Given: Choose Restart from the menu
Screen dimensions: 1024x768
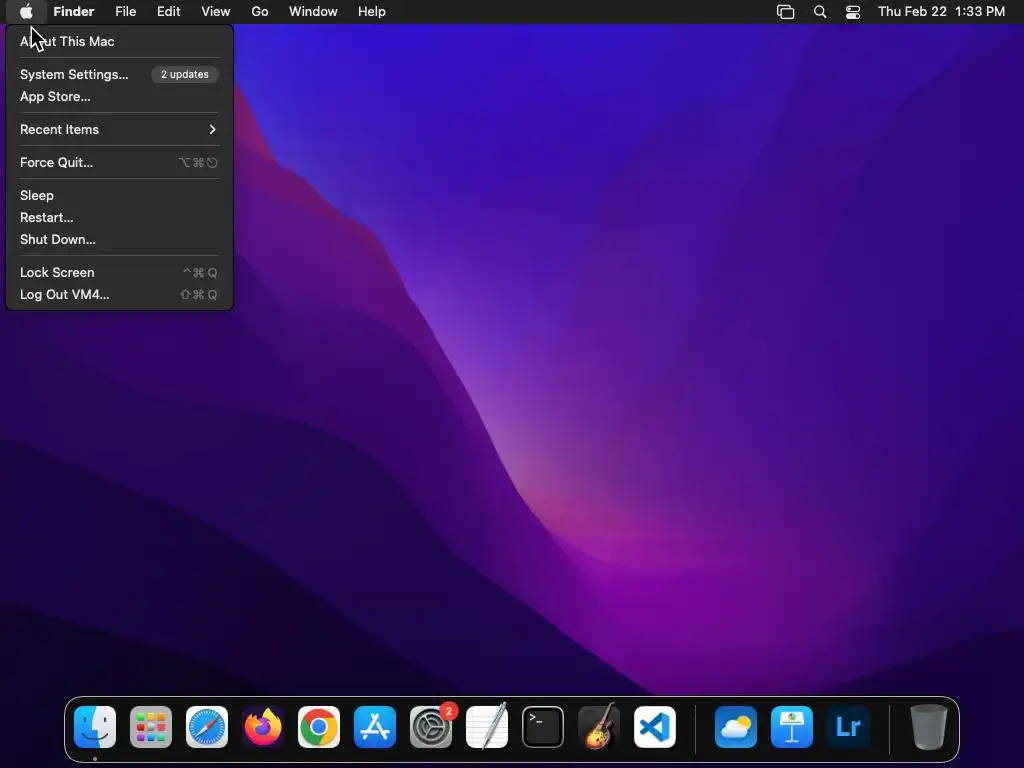Looking at the screenshot, I should click(118, 217).
